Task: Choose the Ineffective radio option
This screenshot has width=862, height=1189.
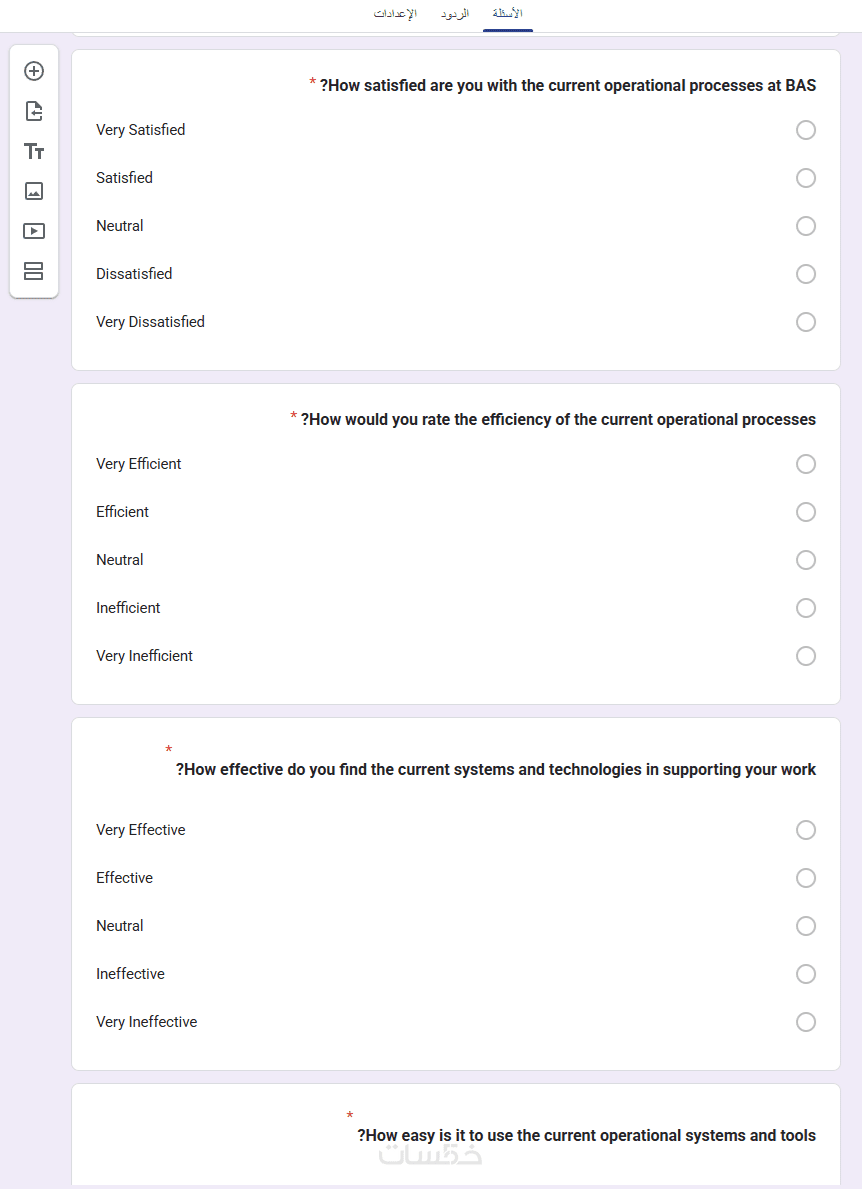Action: [806, 974]
